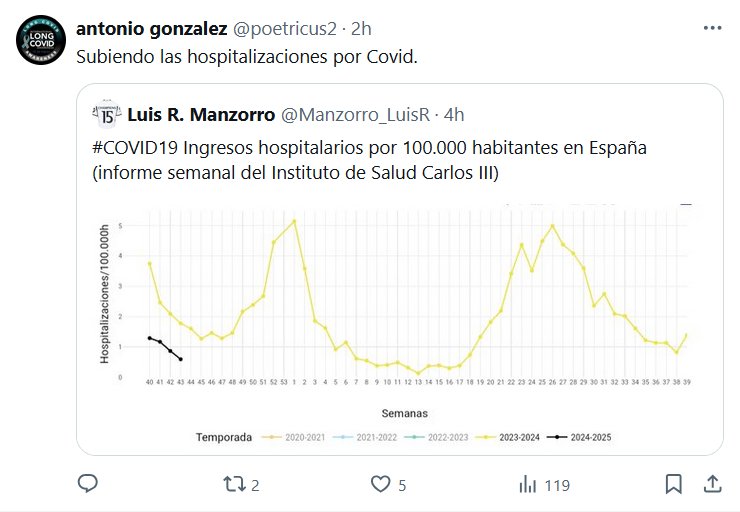Toggle 2021-2022 season legend entry
The width and height of the screenshot is (740, 512).
(366, 437)
